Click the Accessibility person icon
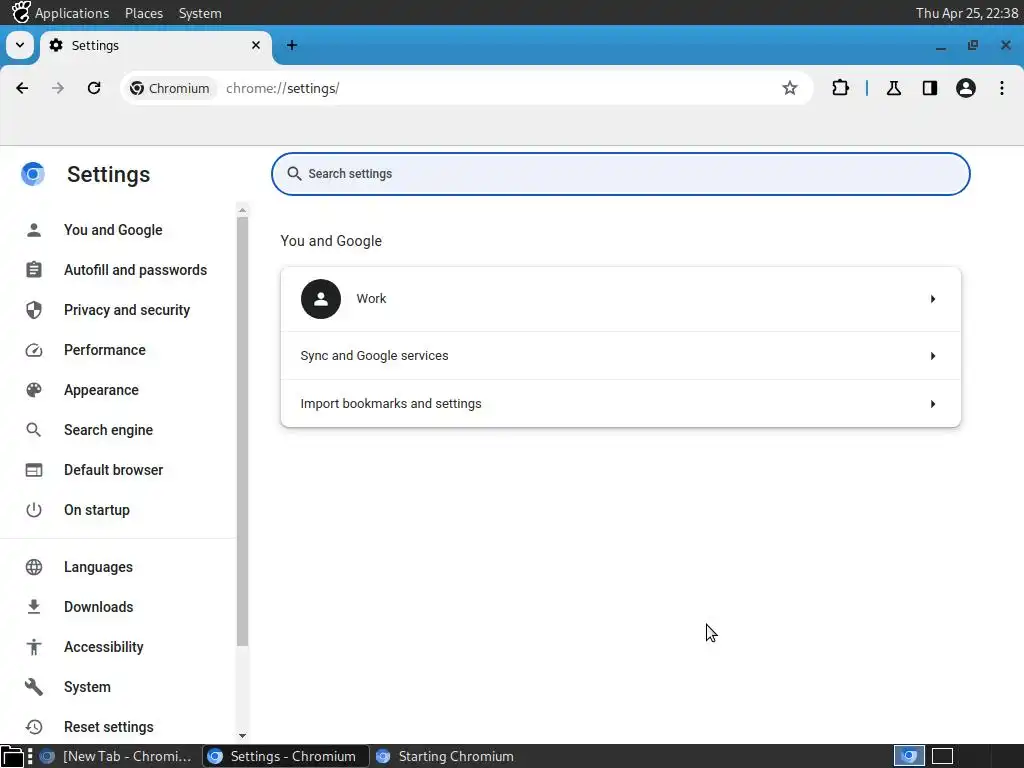1024x768 pixels. point(34,647)
